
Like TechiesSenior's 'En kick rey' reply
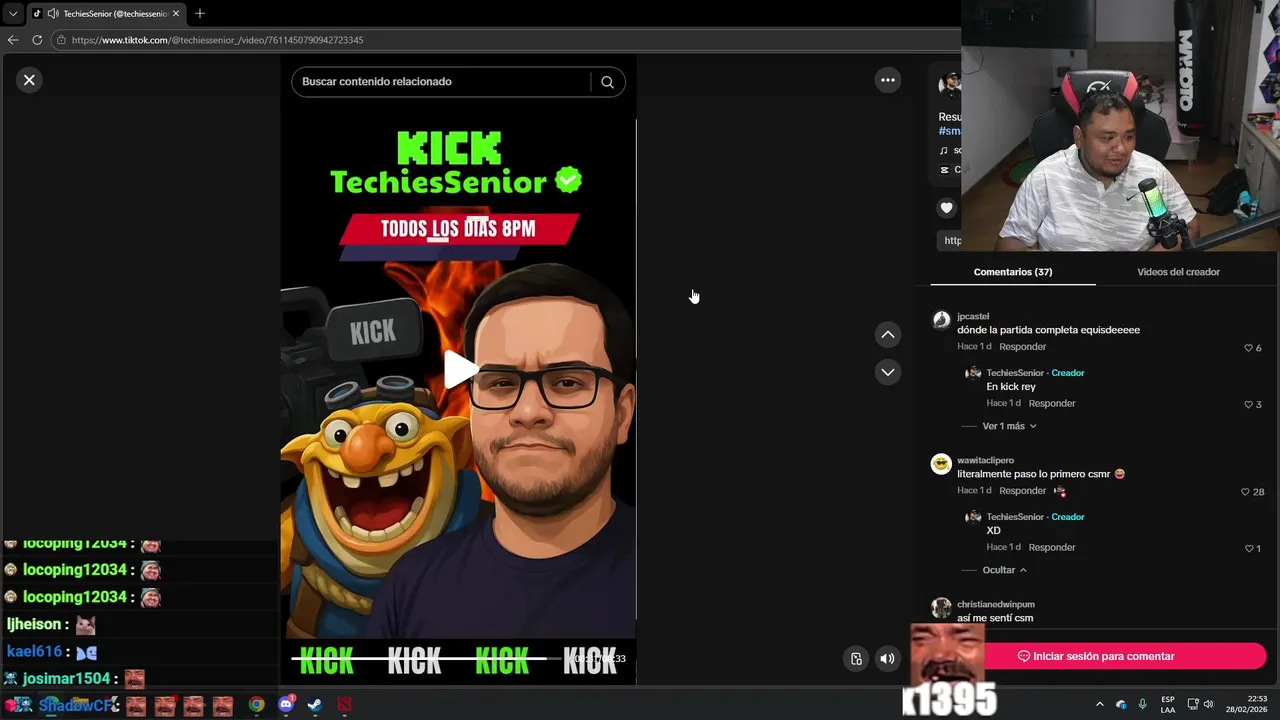pyautogui.click(x=1248, y=405)
